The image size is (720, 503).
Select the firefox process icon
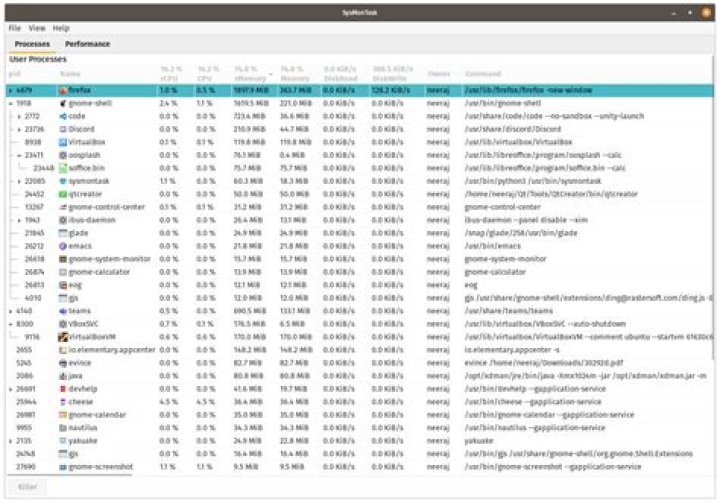point(63,90)
